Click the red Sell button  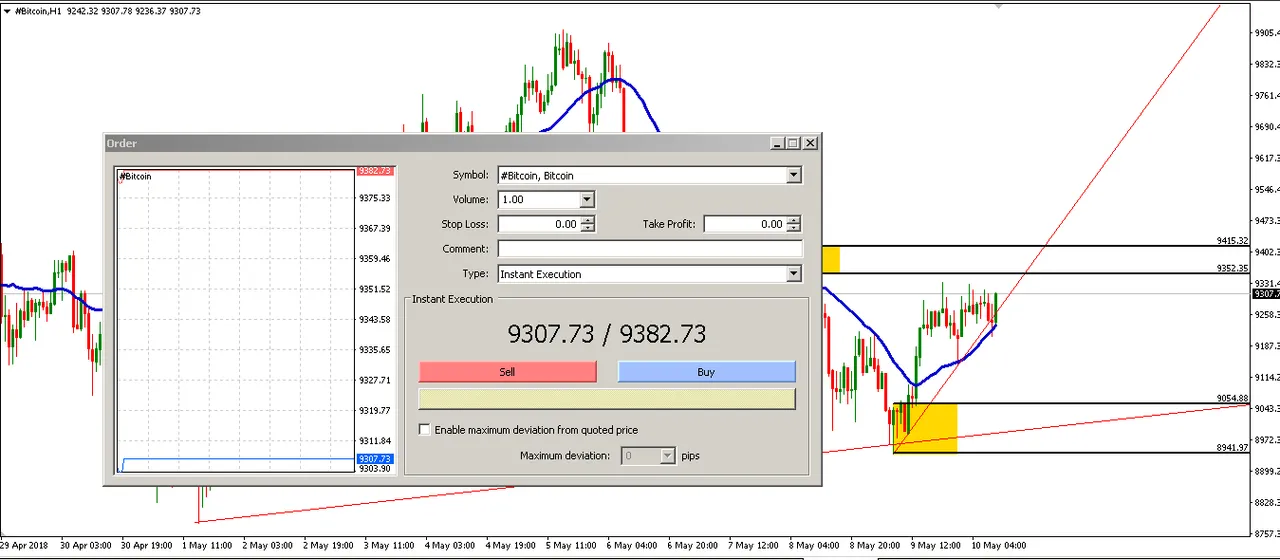507,372
